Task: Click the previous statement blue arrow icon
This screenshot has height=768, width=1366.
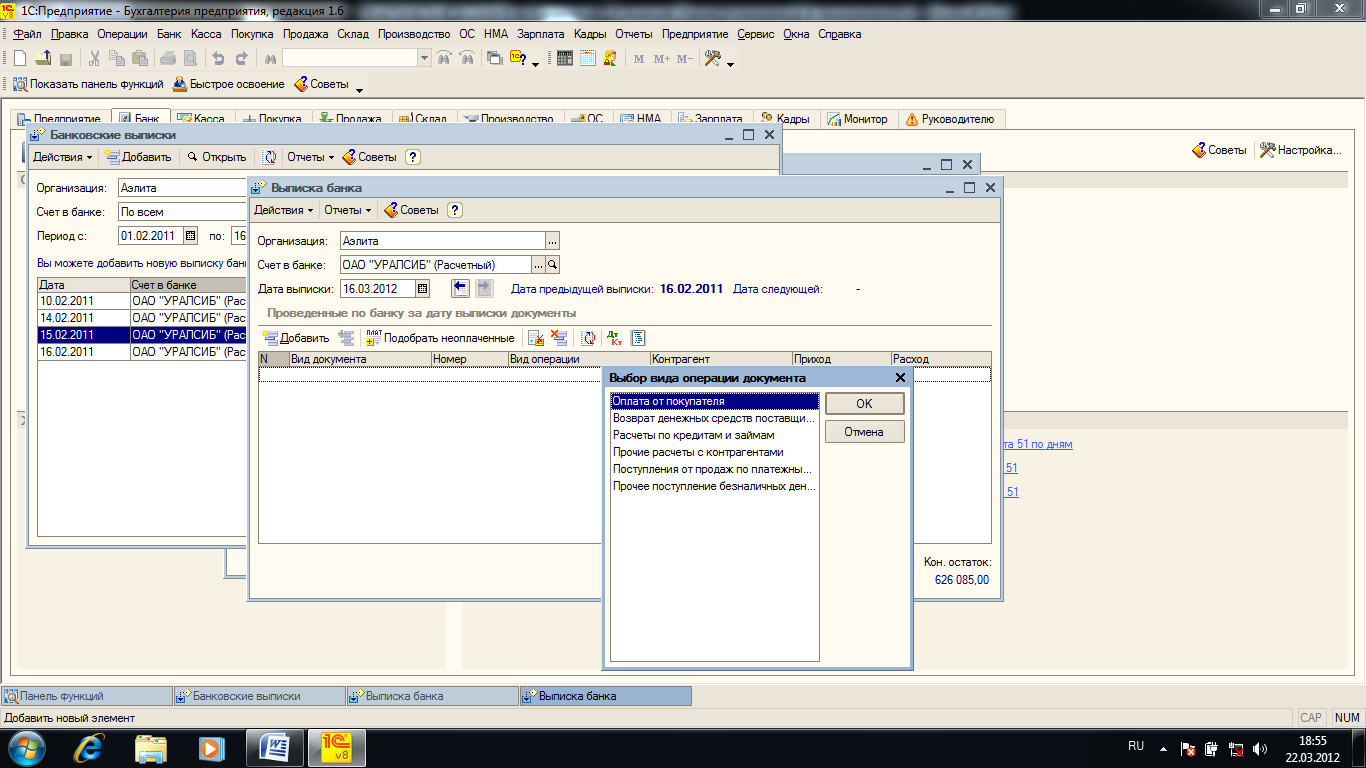Action: [460, 288]
